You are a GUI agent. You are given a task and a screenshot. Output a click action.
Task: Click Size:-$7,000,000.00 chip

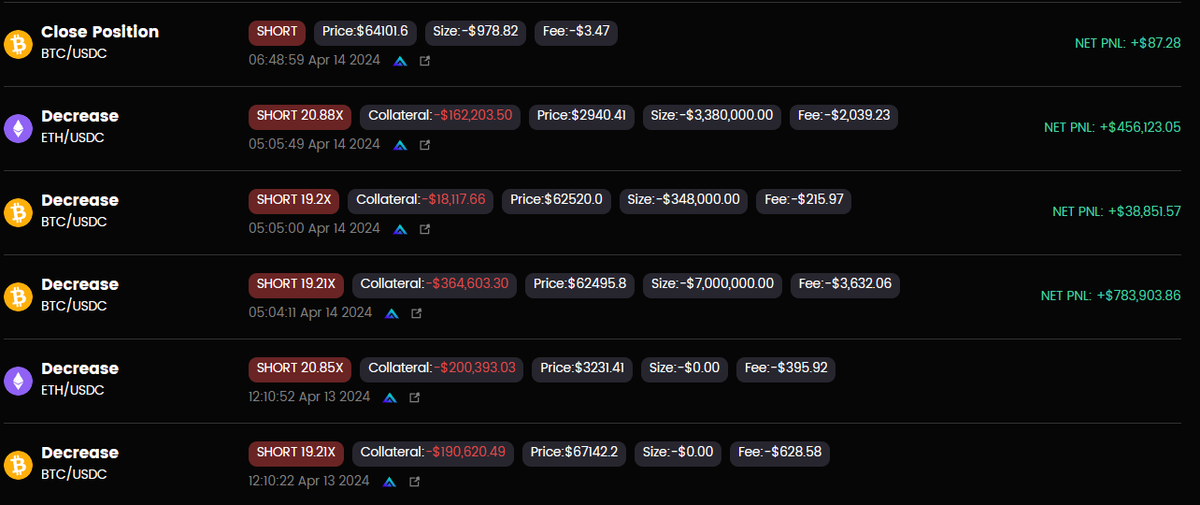(712, 284)
